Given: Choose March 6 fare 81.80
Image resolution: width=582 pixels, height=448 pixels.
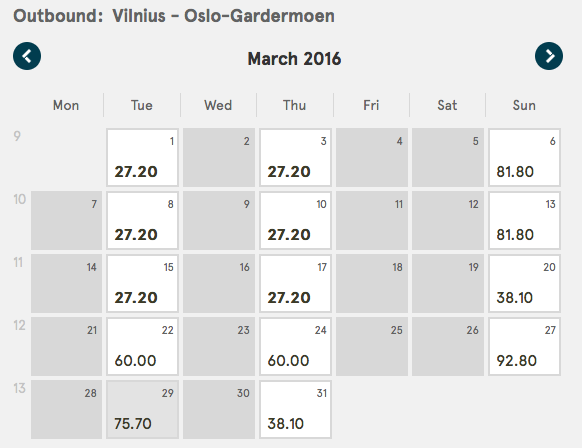Looking at the screenshot, I should pos(524,157).
